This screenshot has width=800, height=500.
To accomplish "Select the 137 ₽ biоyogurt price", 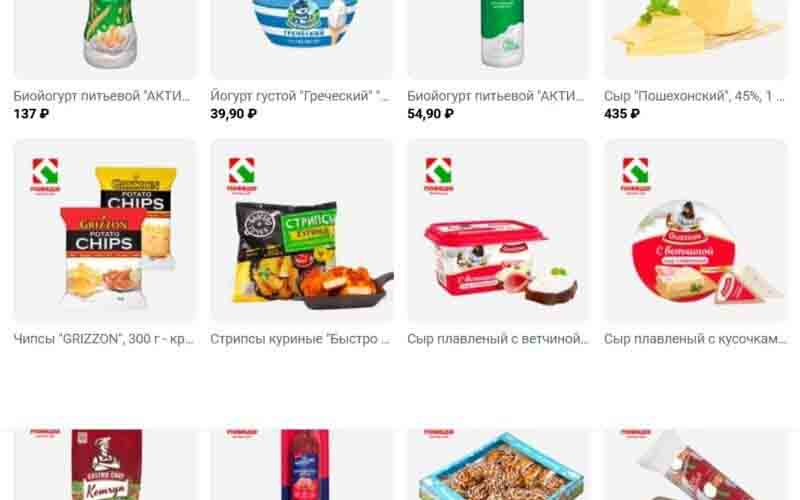I will click(x=31, y=114).
